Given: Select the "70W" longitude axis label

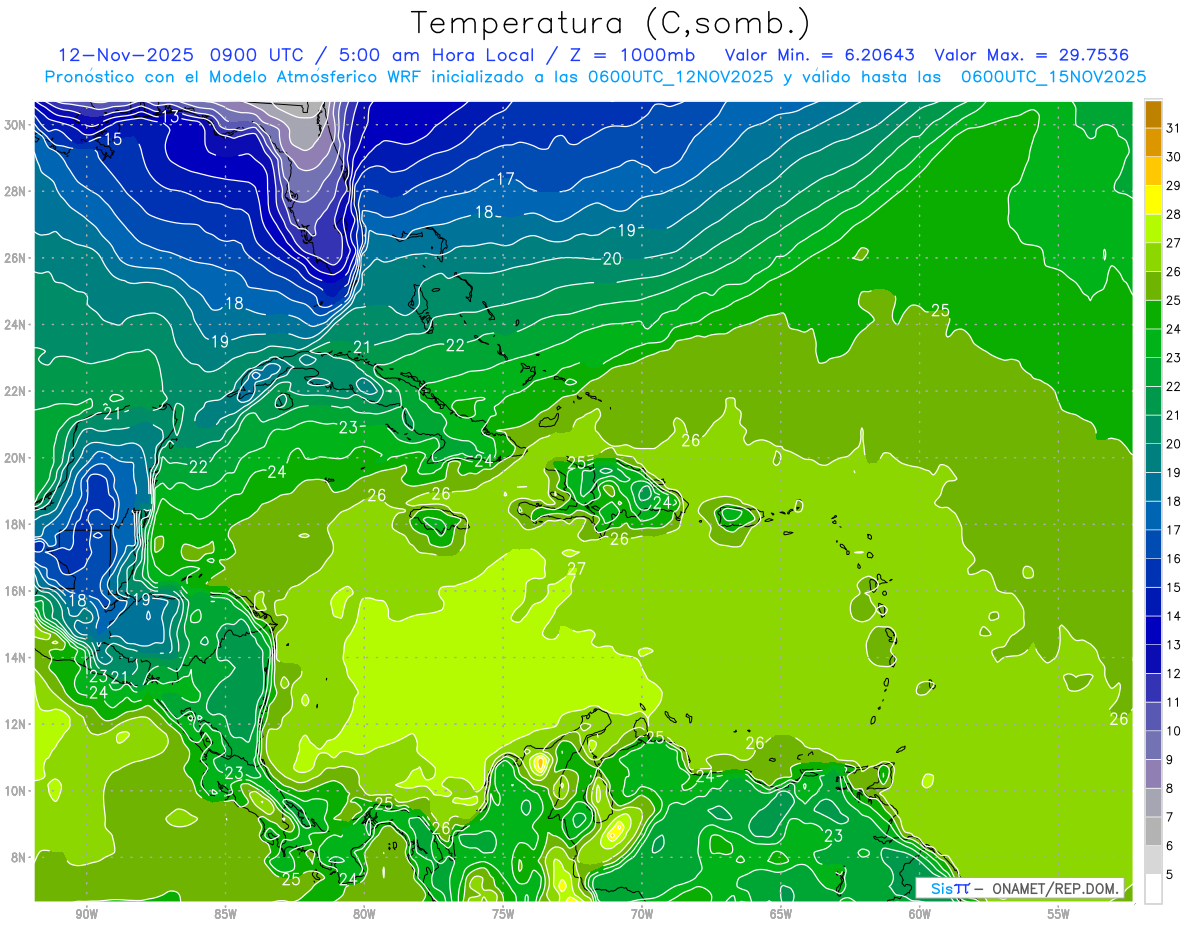Looking at the screenshot, I should point(642,913).
